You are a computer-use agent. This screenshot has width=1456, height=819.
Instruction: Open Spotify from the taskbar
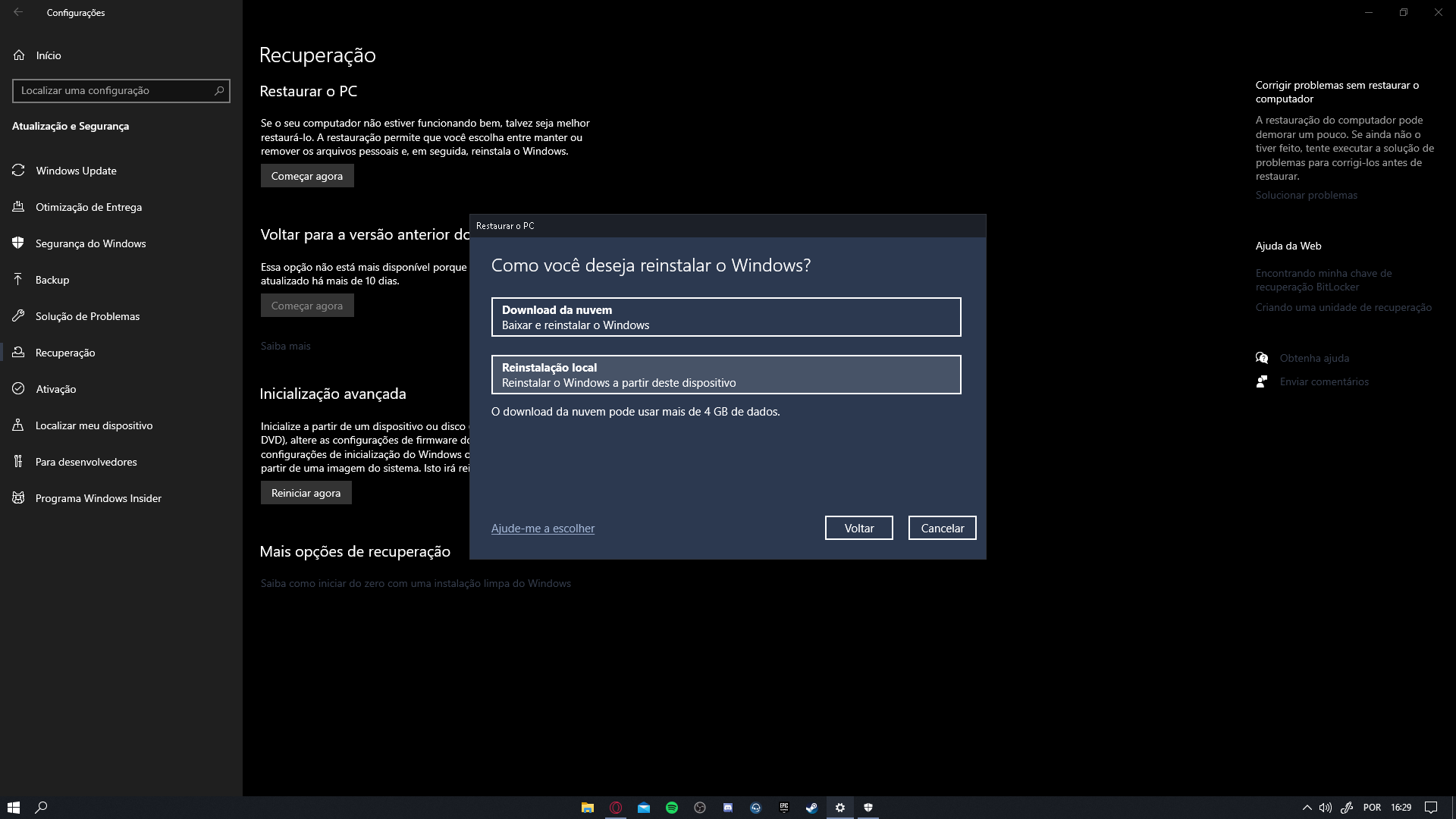tap(672, 808)
